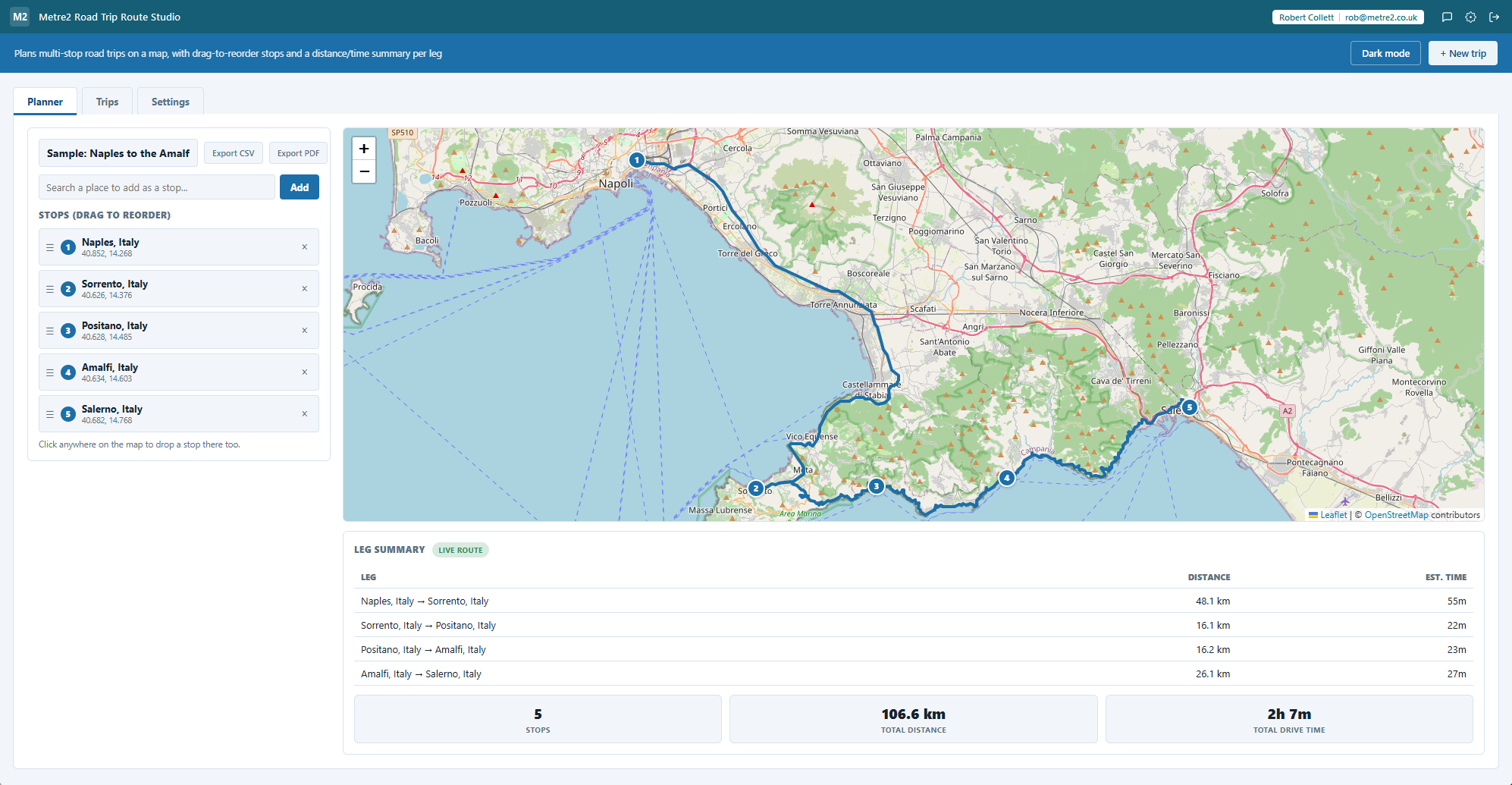The image size is (1512, 785).
Task: Click the 27m estimated time value
Action: [1457, 674]
